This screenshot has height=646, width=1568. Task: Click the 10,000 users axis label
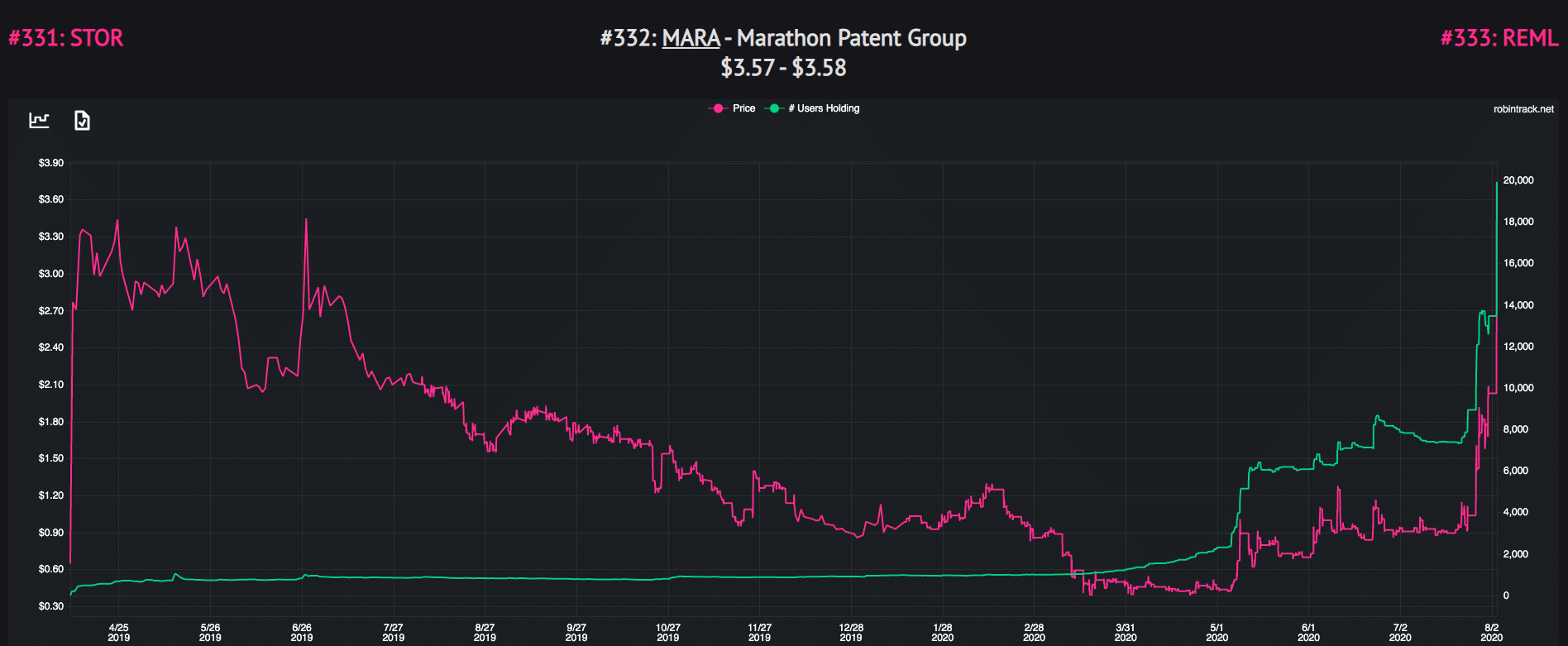[x=1518, y=388]
